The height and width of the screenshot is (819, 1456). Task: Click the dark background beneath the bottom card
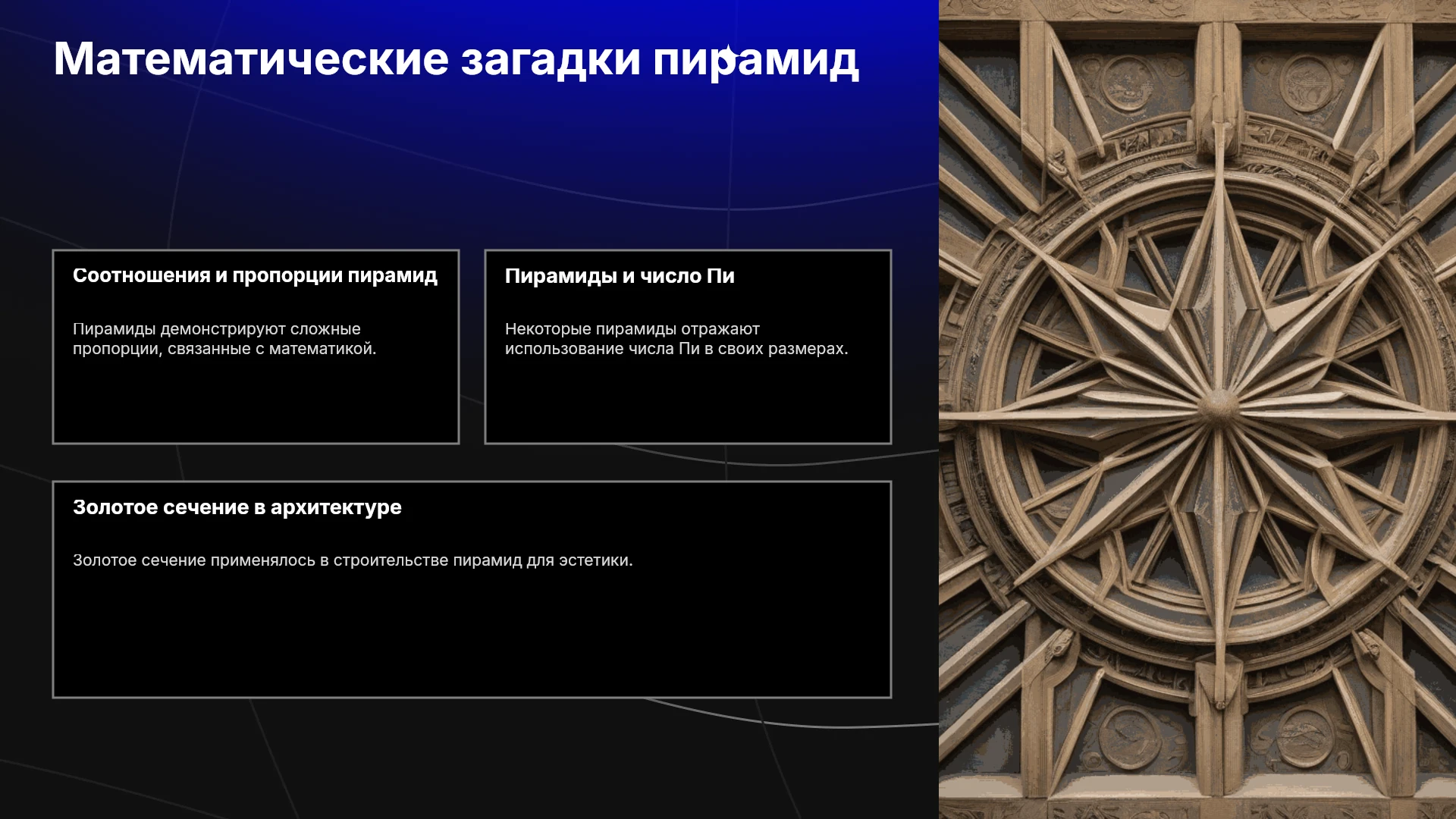470,758
